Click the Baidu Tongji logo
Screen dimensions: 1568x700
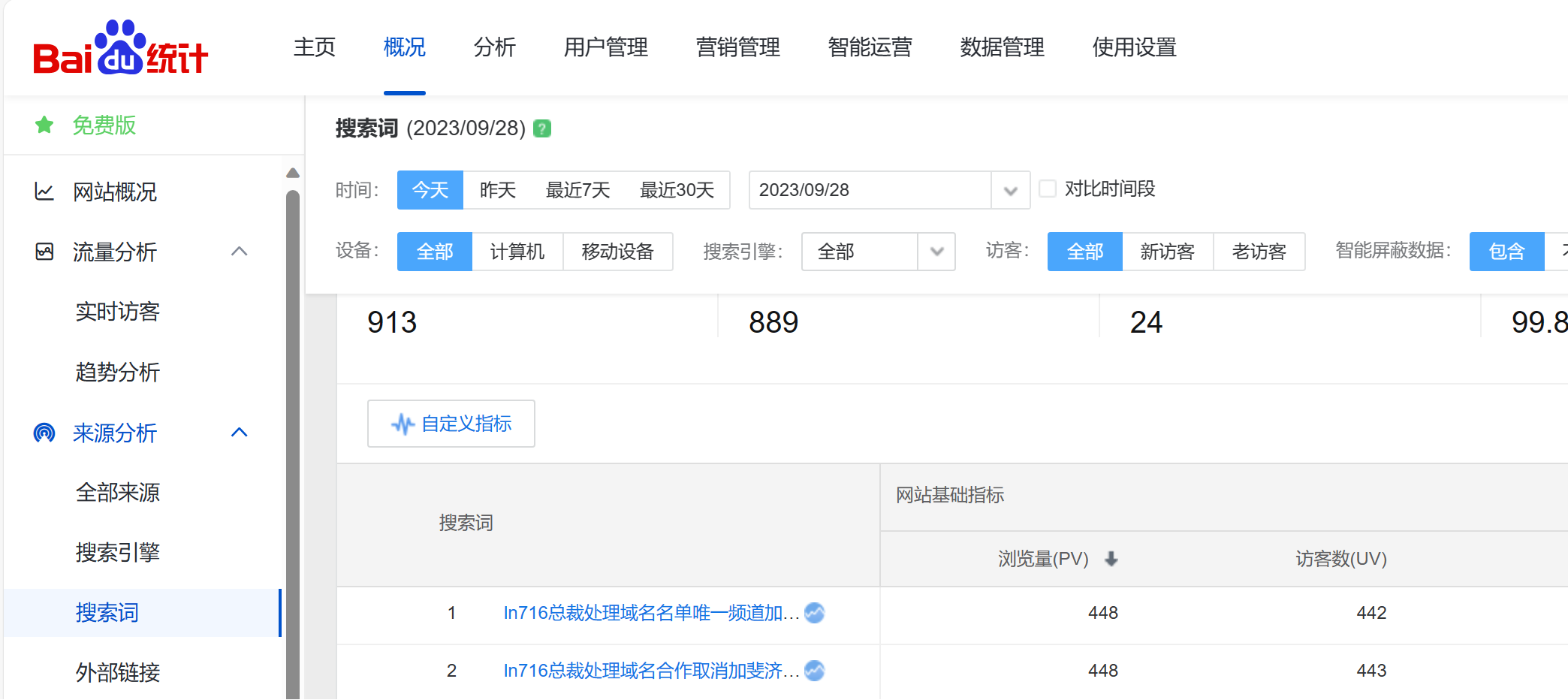coord(120,47)
